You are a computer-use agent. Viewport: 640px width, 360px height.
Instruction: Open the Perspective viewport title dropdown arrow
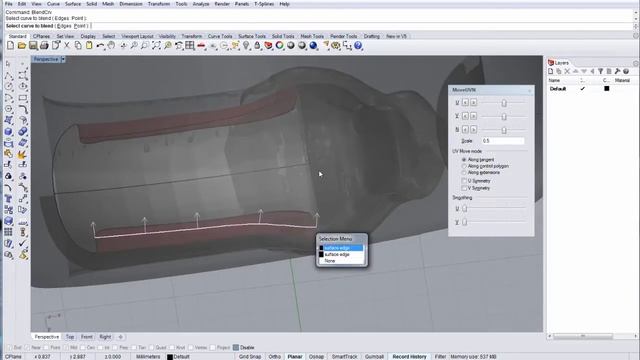point(63,59)
